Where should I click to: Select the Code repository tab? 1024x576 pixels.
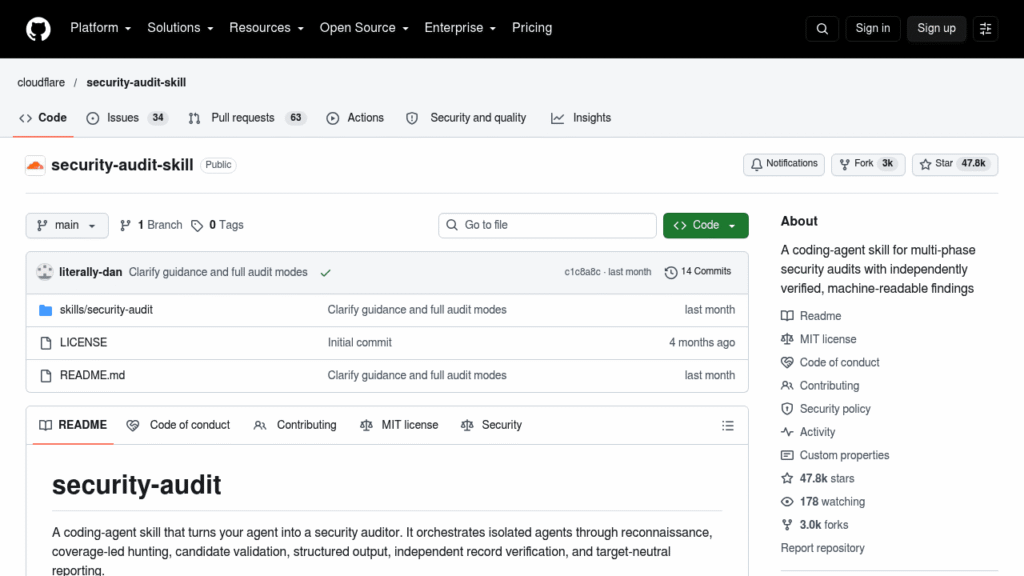pyautogui.click(x=43, y=118)
